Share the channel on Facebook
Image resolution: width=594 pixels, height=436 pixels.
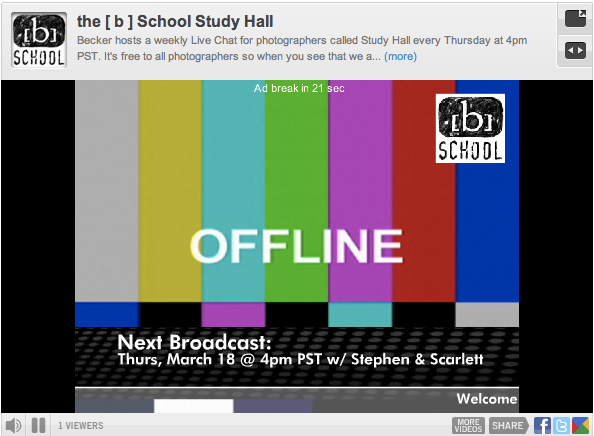click(x=542, y=425)
